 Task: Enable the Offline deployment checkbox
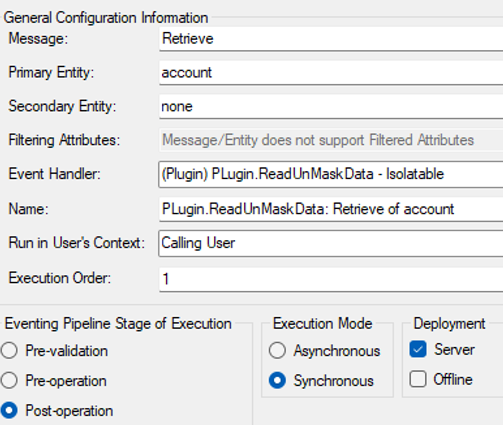(x=418, y=379)
